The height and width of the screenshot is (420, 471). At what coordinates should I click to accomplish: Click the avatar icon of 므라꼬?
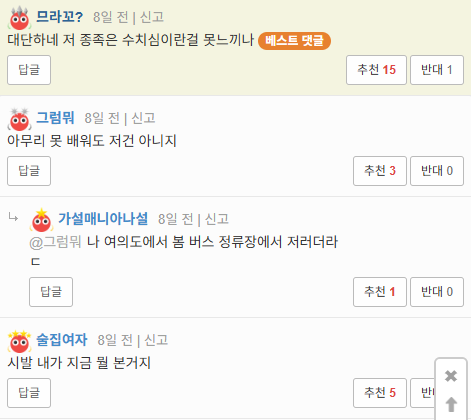point(19,18)
